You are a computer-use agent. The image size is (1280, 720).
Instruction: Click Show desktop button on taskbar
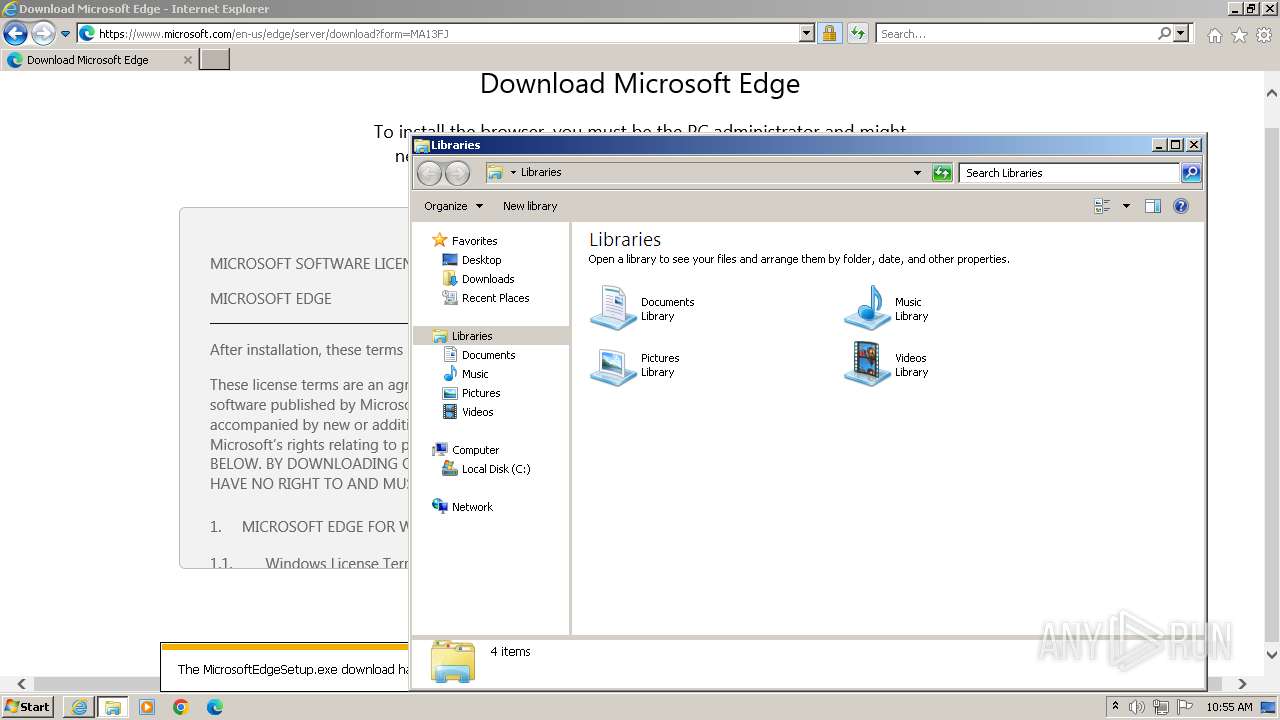click(x=1269, y=707)
